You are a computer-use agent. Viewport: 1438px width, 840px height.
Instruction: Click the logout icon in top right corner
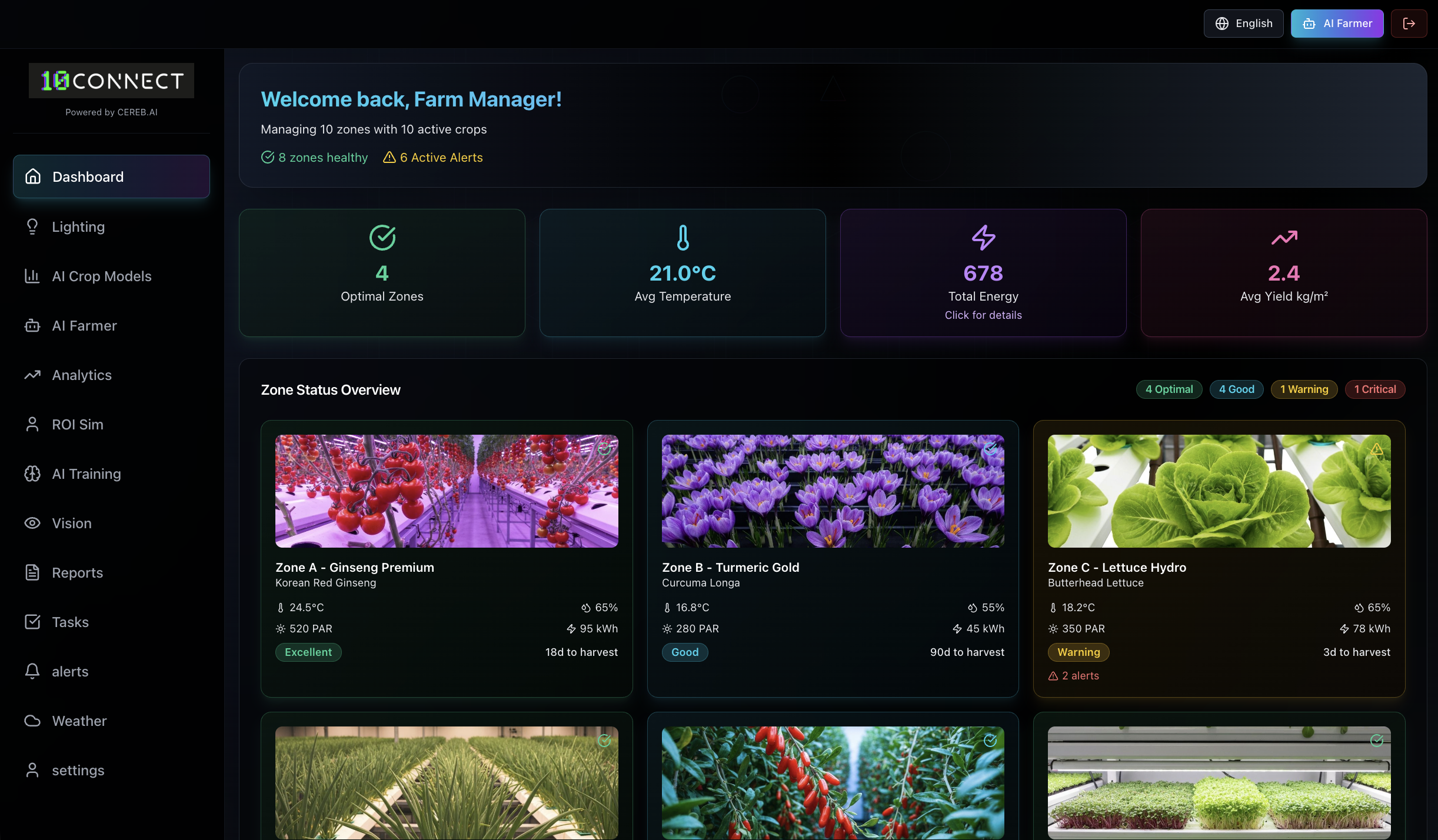tap(1410, 24)
